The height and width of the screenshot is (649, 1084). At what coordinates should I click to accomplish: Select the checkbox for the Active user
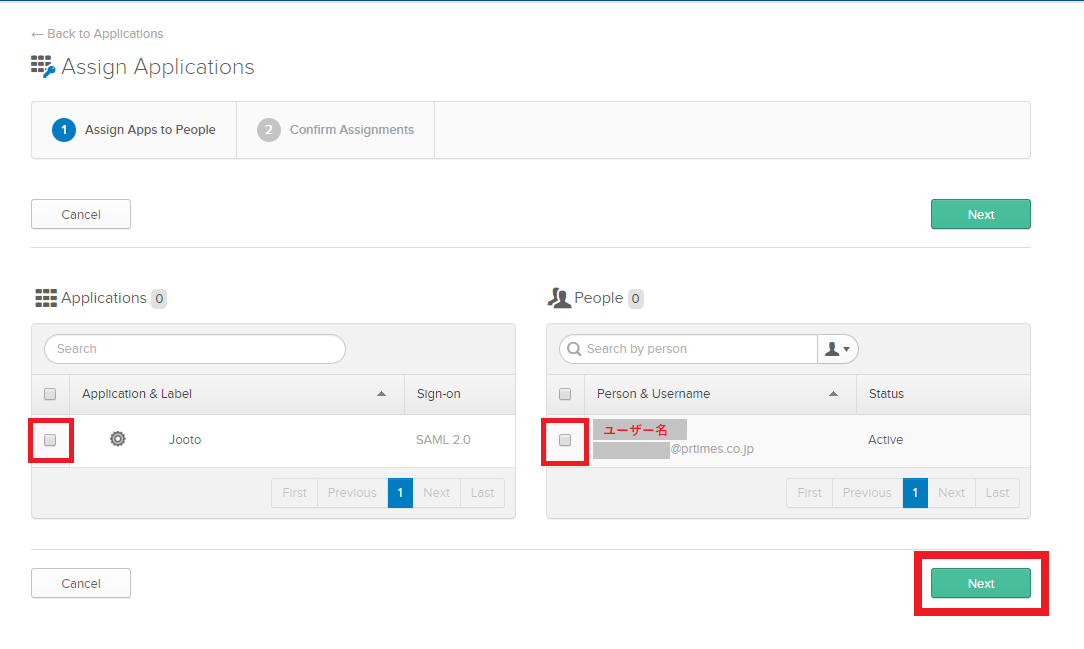coord(565,440)
